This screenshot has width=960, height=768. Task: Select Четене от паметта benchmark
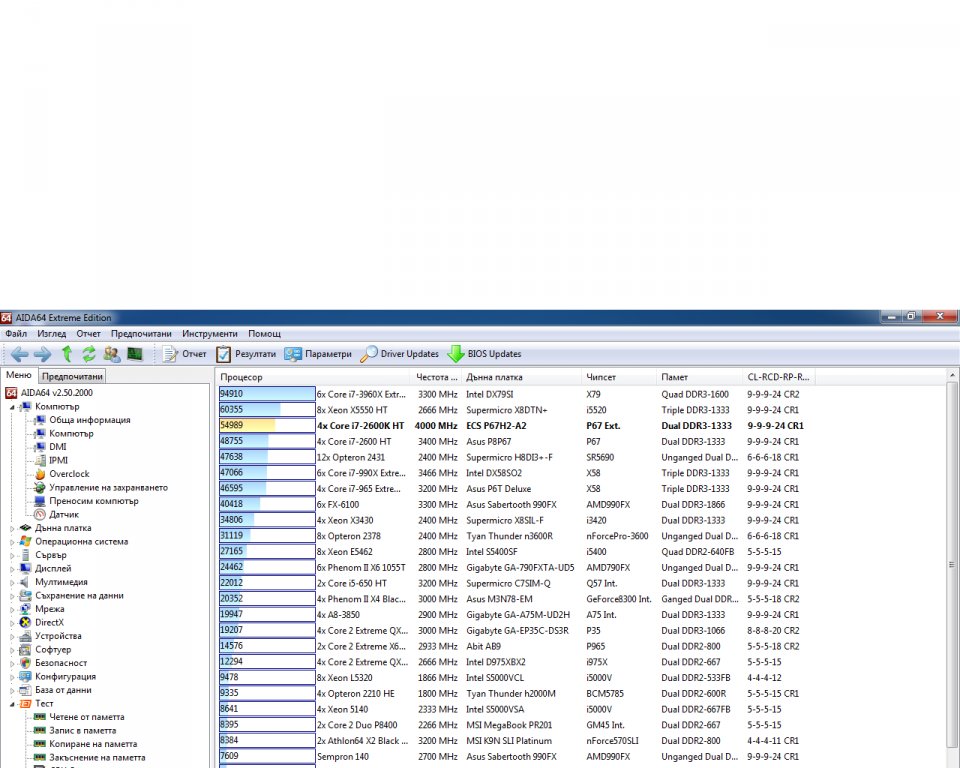[x=86, y=717]
